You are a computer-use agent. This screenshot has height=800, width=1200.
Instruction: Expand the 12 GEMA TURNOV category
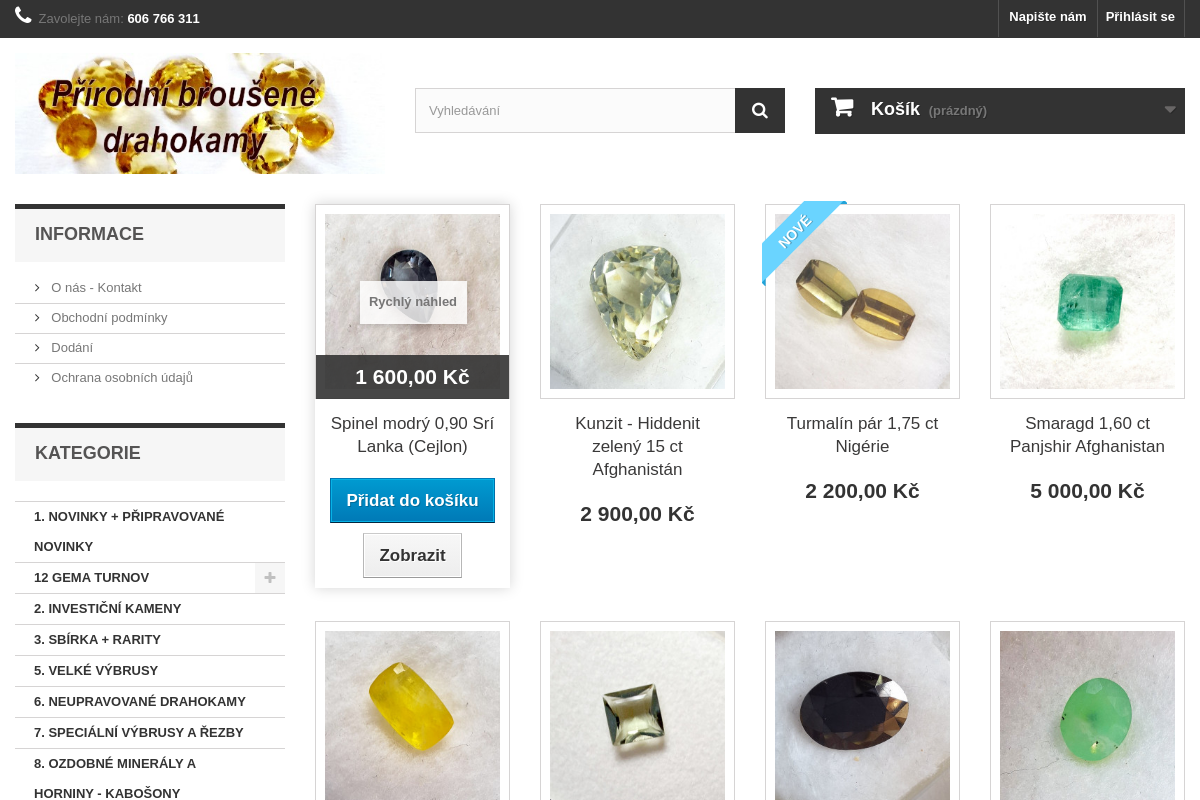pyautogui.click(x=270, y=578)
